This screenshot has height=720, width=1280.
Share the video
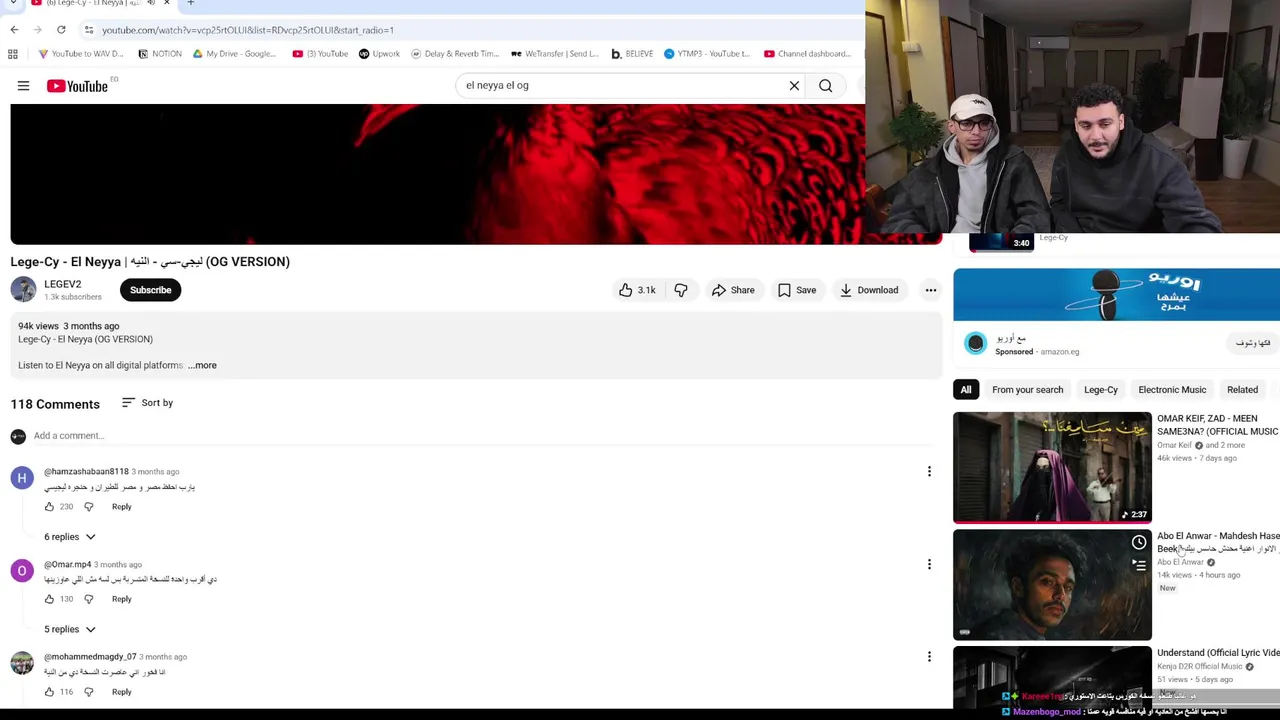pos(733,290)
